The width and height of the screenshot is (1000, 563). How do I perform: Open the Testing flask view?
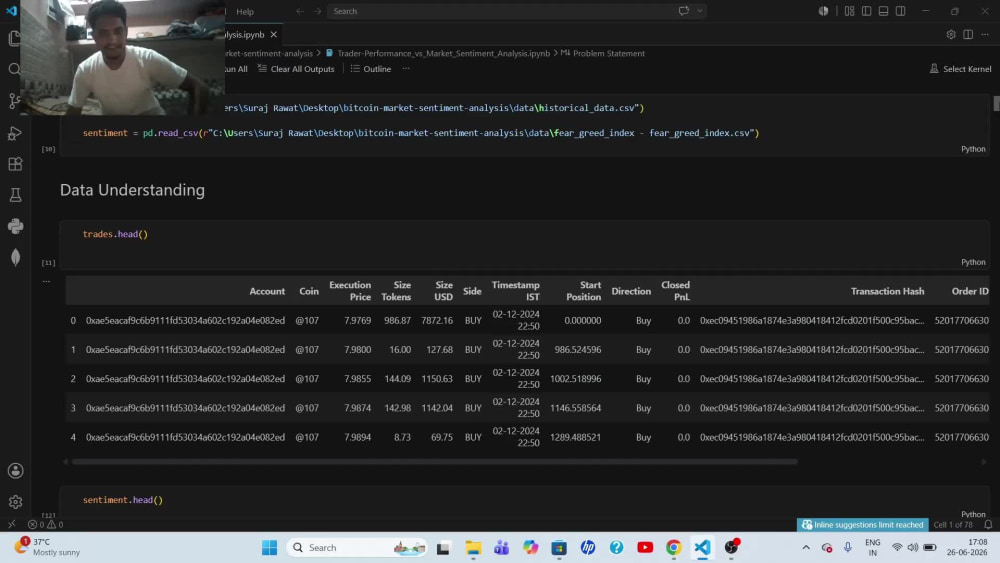point(15,195)
